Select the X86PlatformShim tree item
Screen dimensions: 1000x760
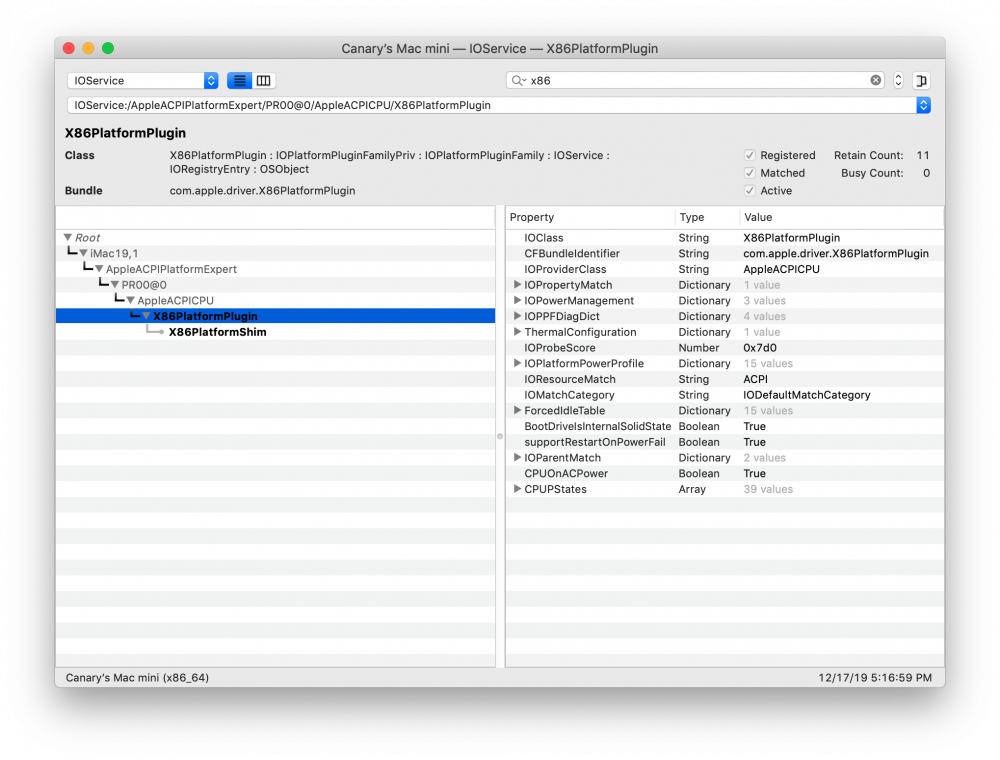point(217,332)
